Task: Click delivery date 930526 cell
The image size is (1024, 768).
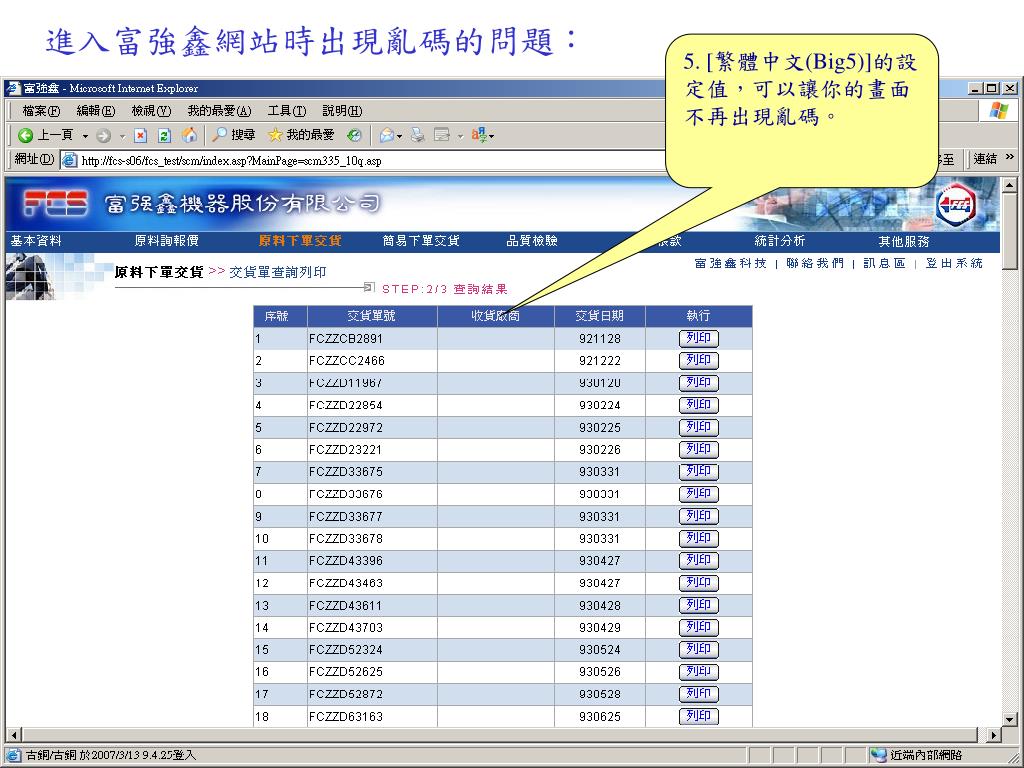Action: (600, 672)
